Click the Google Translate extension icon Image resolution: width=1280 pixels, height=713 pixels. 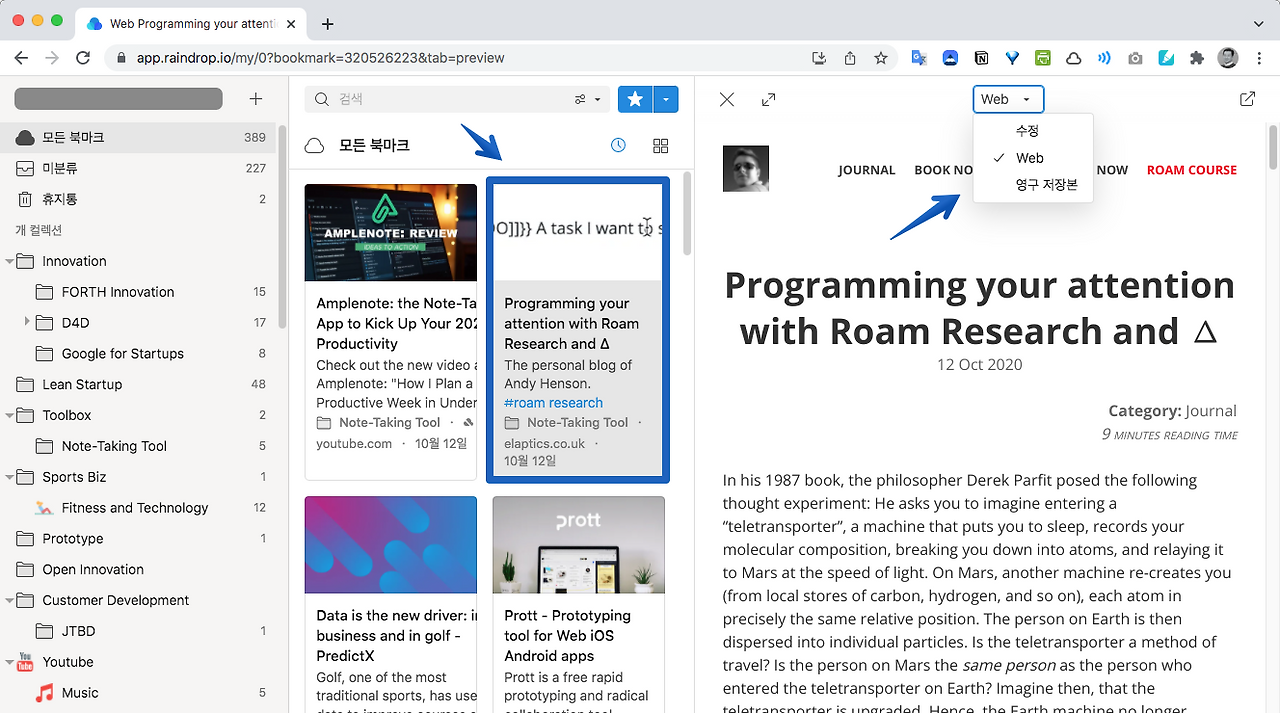919,58
